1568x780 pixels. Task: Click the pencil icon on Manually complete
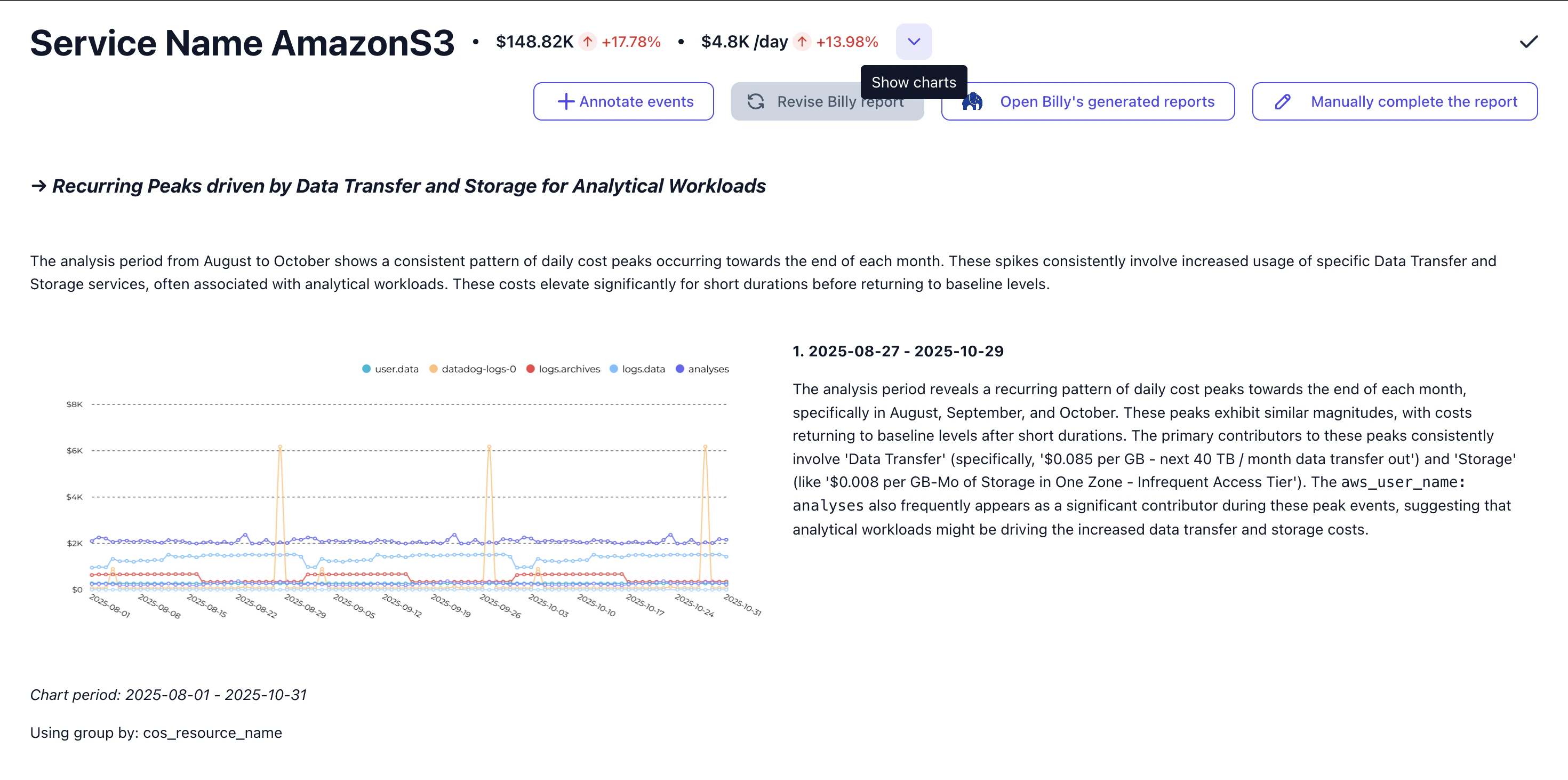click(x=1283, y=101)
